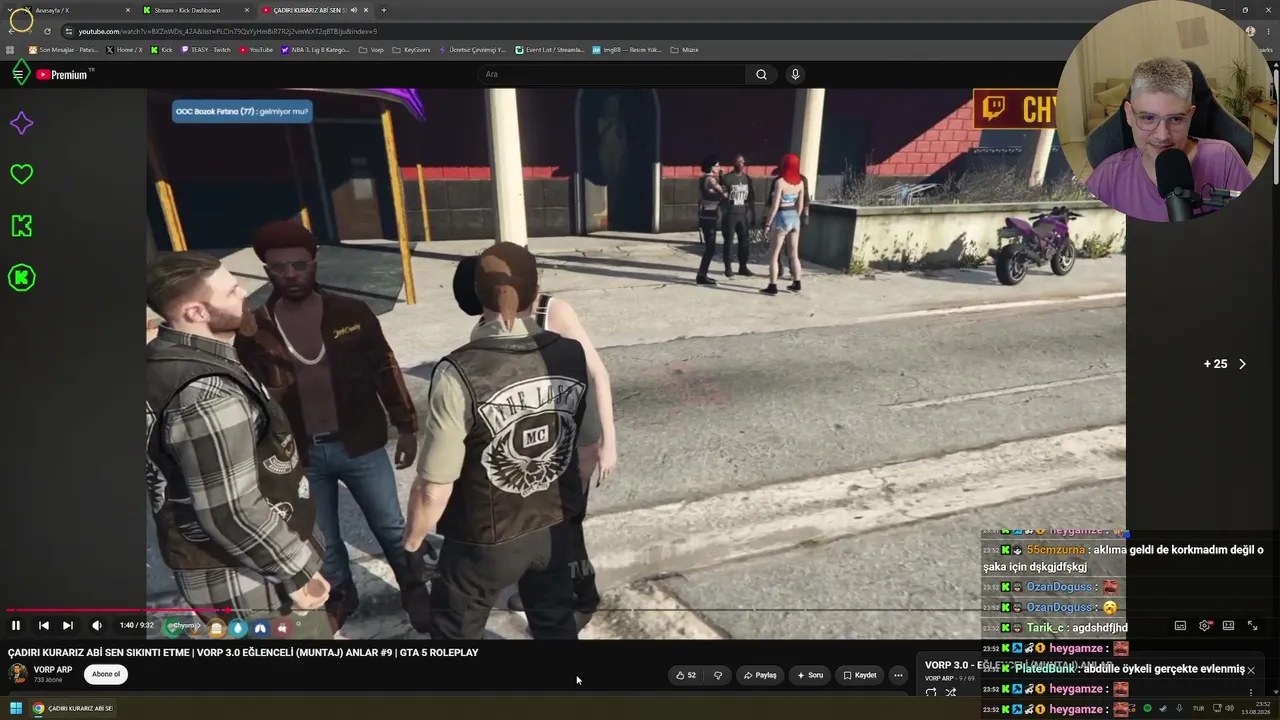Close the Kick Dashboard tab

pyautogui.click(x=247, y=10)
